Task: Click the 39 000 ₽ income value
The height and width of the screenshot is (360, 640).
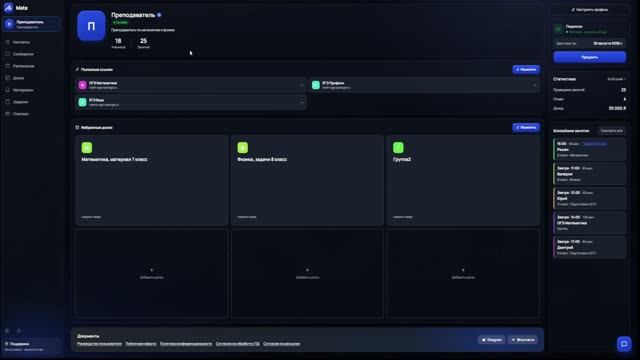Action: coord(617,109)
